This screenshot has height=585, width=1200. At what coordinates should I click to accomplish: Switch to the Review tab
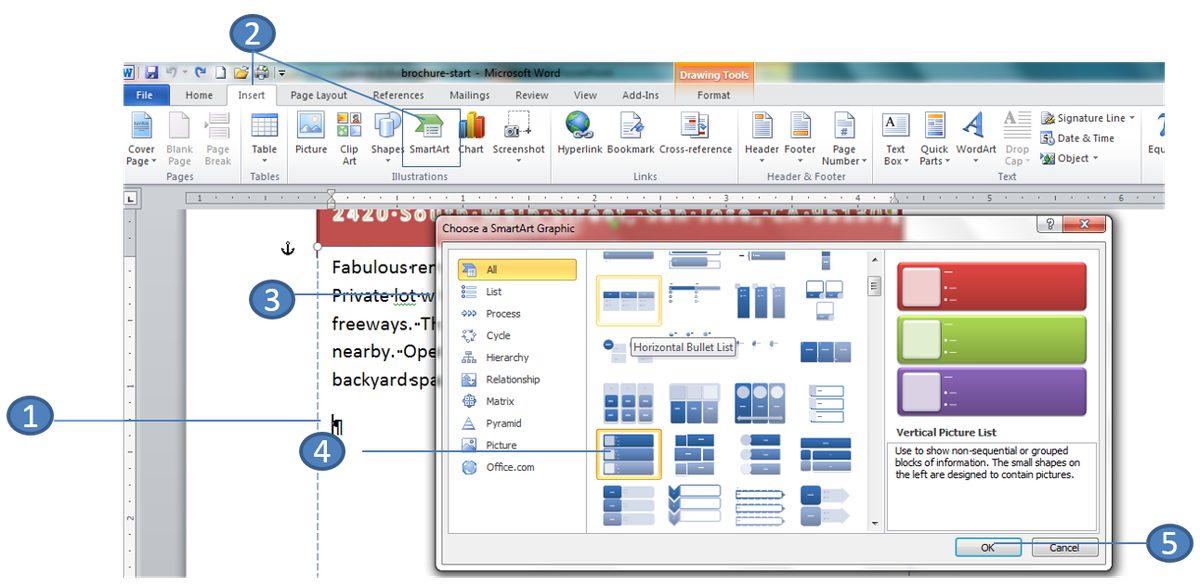tap(531, 96)
